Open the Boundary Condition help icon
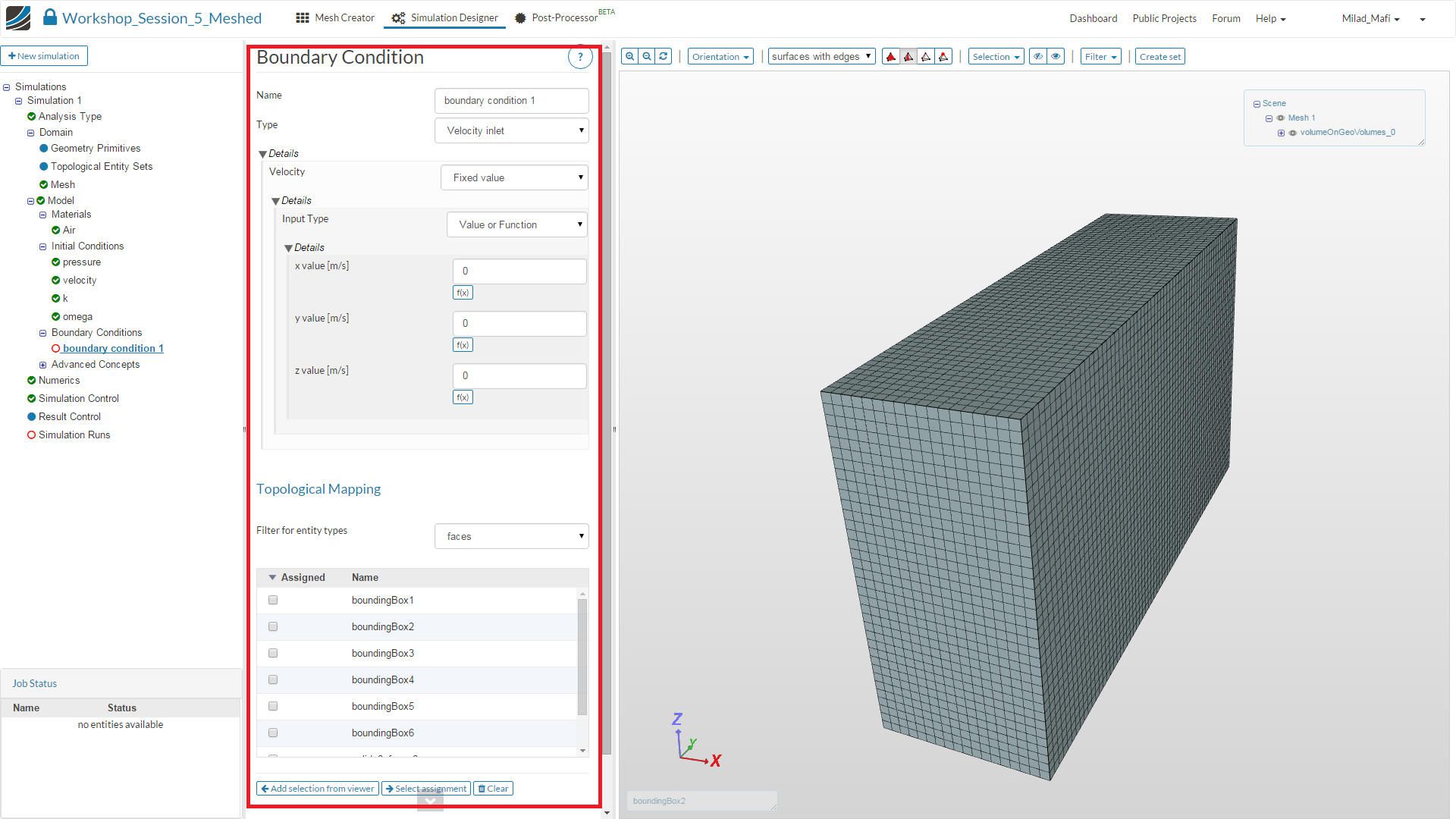Image resolution: width=1456 pixels, height=819 pixels. [x=580, y=57]
